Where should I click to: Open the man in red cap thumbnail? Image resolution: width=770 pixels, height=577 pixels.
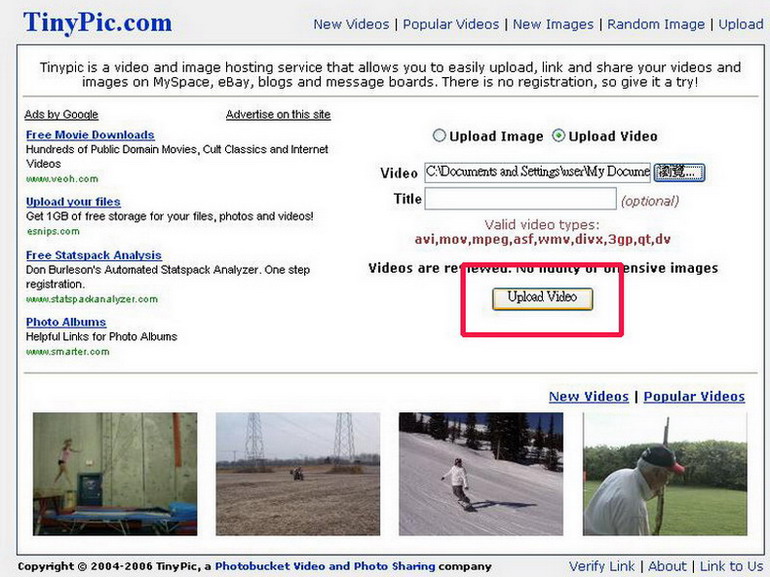pos(665,474)
